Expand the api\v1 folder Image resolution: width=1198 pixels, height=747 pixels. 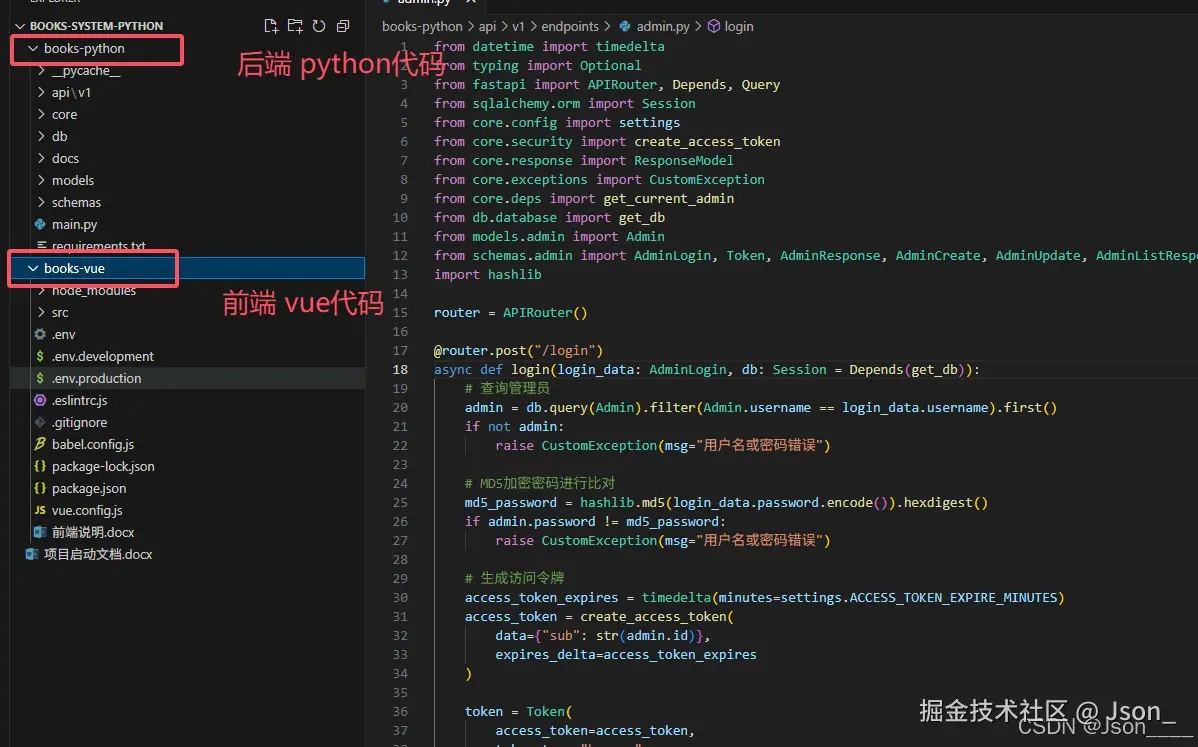point(41,92)
